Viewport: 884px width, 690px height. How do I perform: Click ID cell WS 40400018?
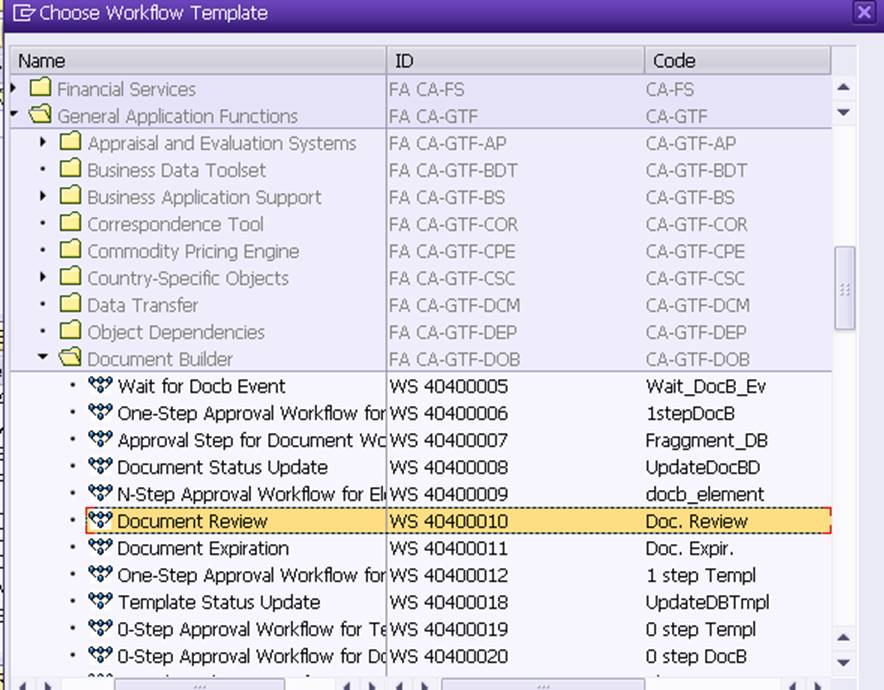click(x=449, y=603)
